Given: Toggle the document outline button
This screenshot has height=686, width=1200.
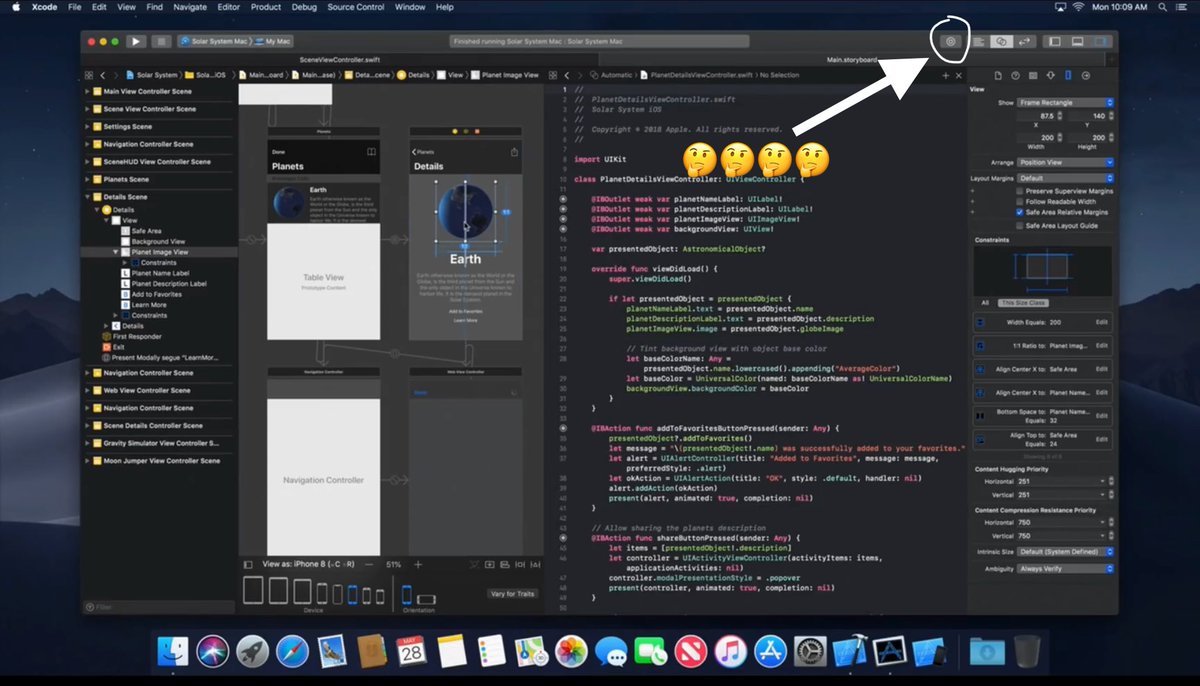Looking at the screenshot, I should tap(249, 564).
